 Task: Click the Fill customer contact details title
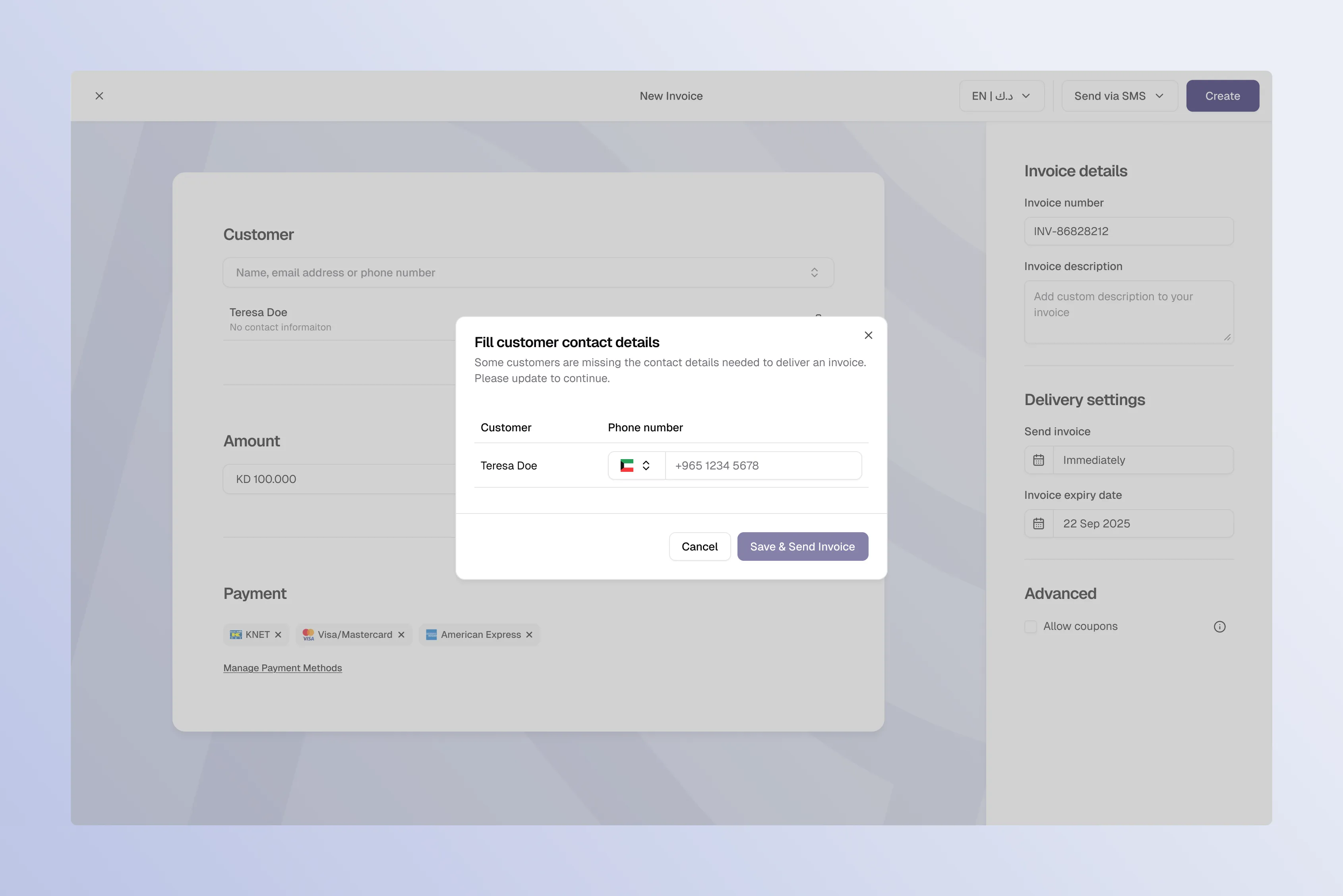pyautogui.click(x=567, y=342)
